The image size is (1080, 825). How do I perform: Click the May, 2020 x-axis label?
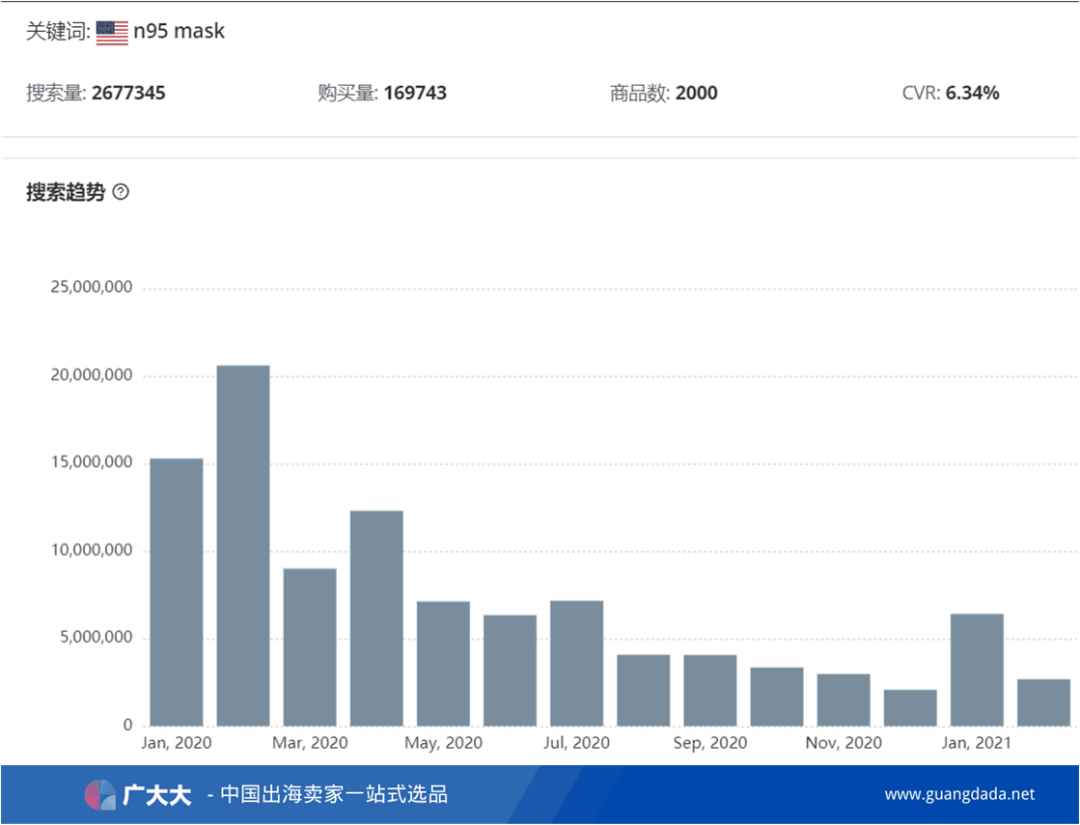(x=444, y=744)
